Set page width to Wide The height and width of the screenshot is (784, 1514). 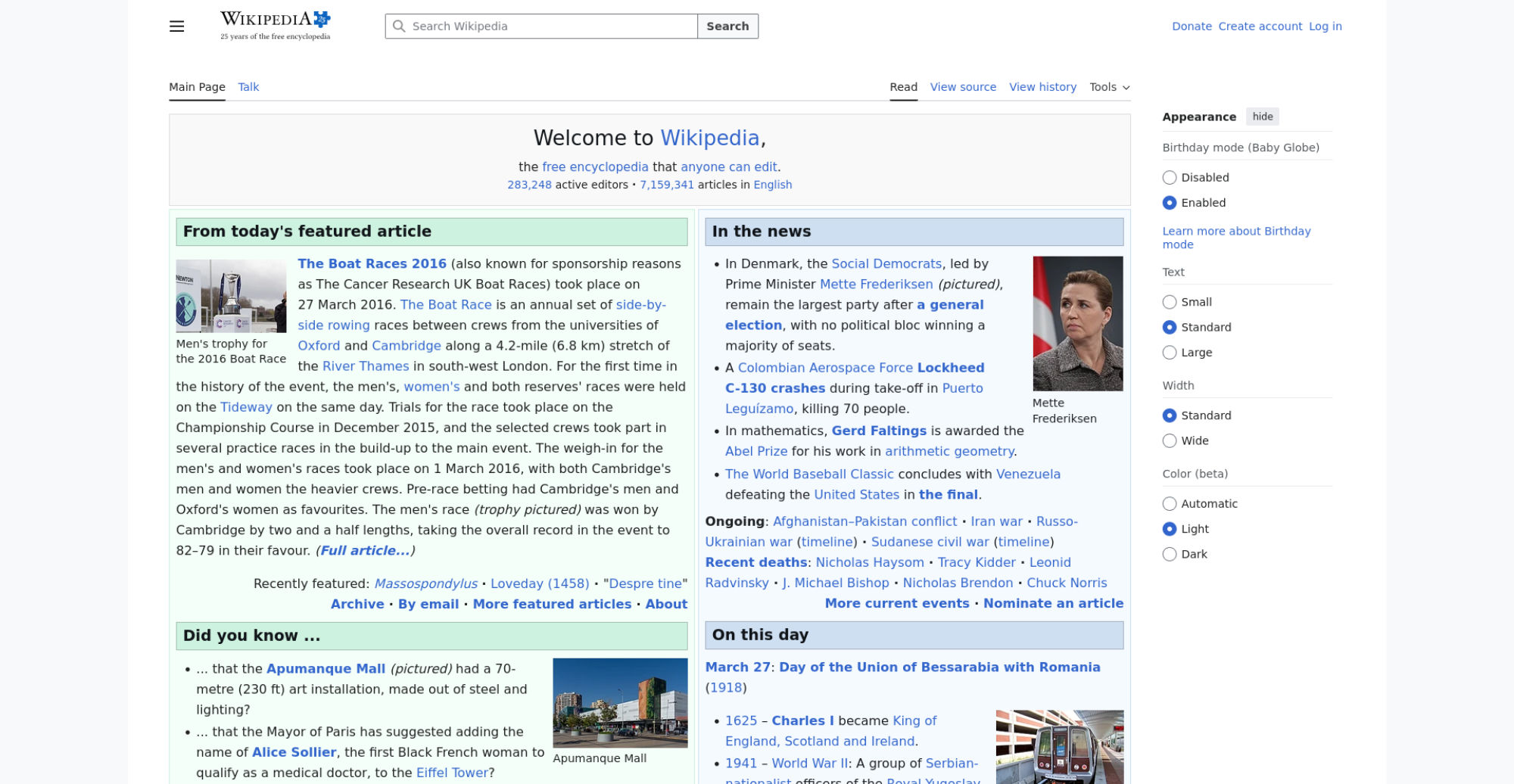pos(1170,441)
